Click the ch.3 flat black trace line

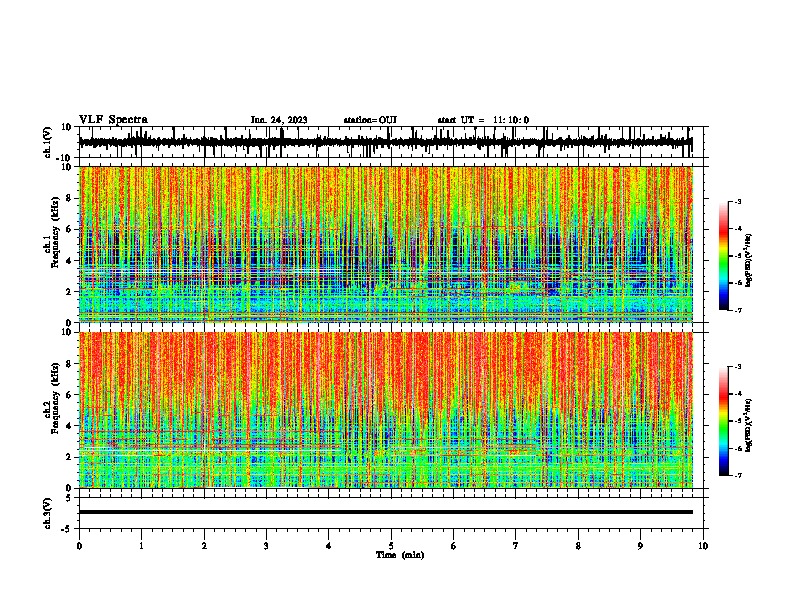pos(385,512)
